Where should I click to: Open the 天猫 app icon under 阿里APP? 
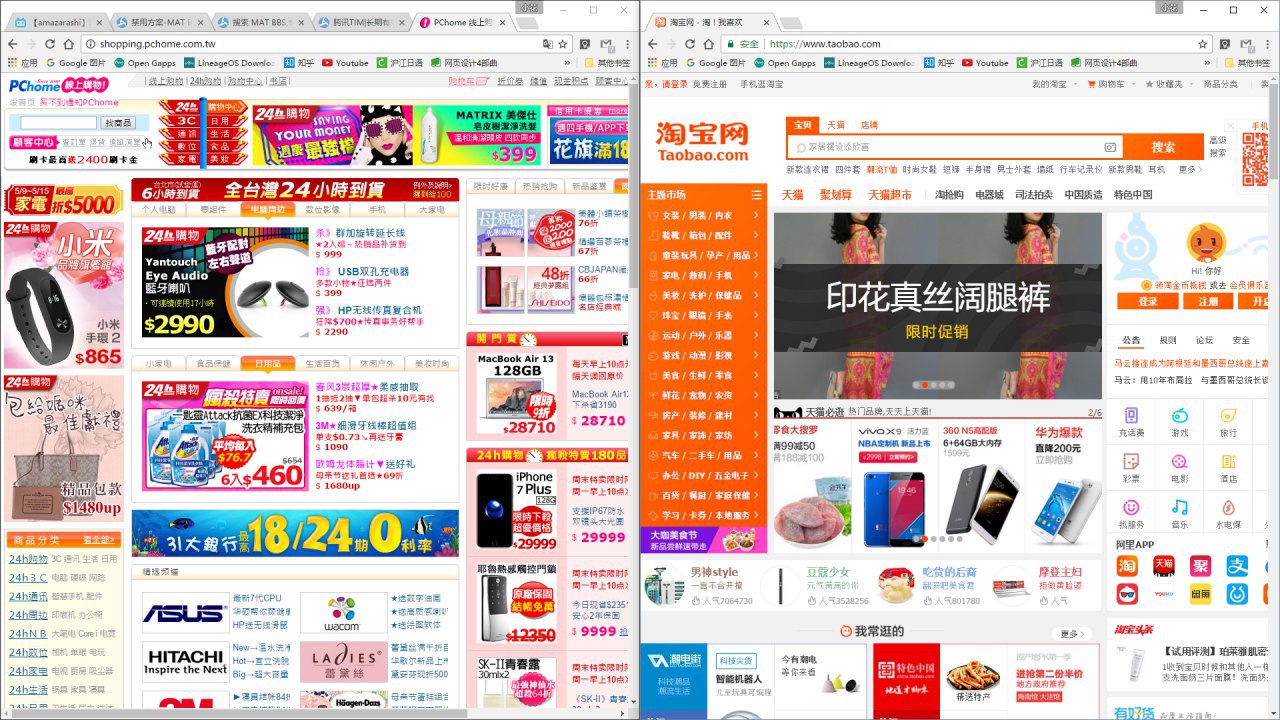click(x=1164, y=566)
